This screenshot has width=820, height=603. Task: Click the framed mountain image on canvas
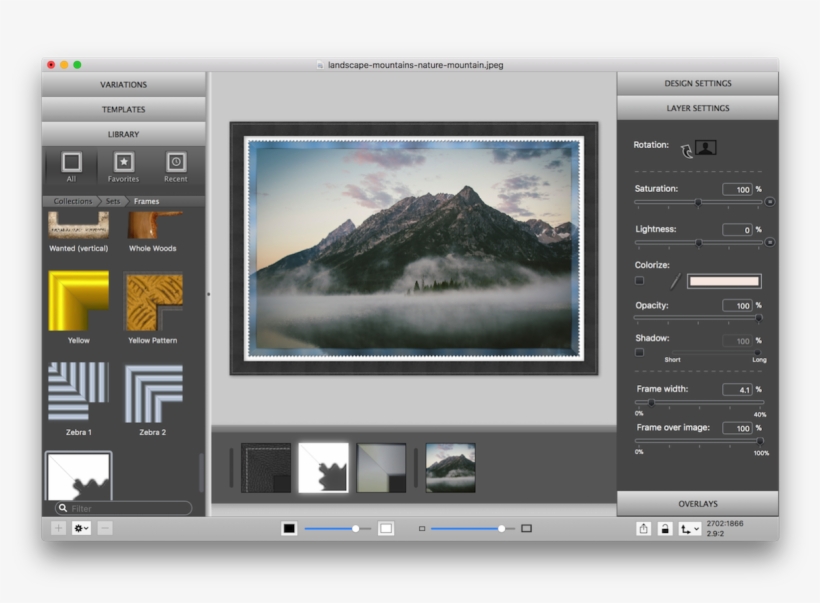[x=414, y=248]
